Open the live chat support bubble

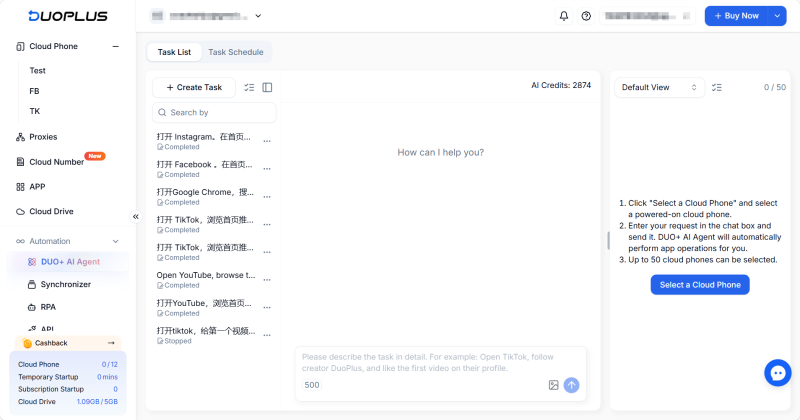[x=778, y=373]
